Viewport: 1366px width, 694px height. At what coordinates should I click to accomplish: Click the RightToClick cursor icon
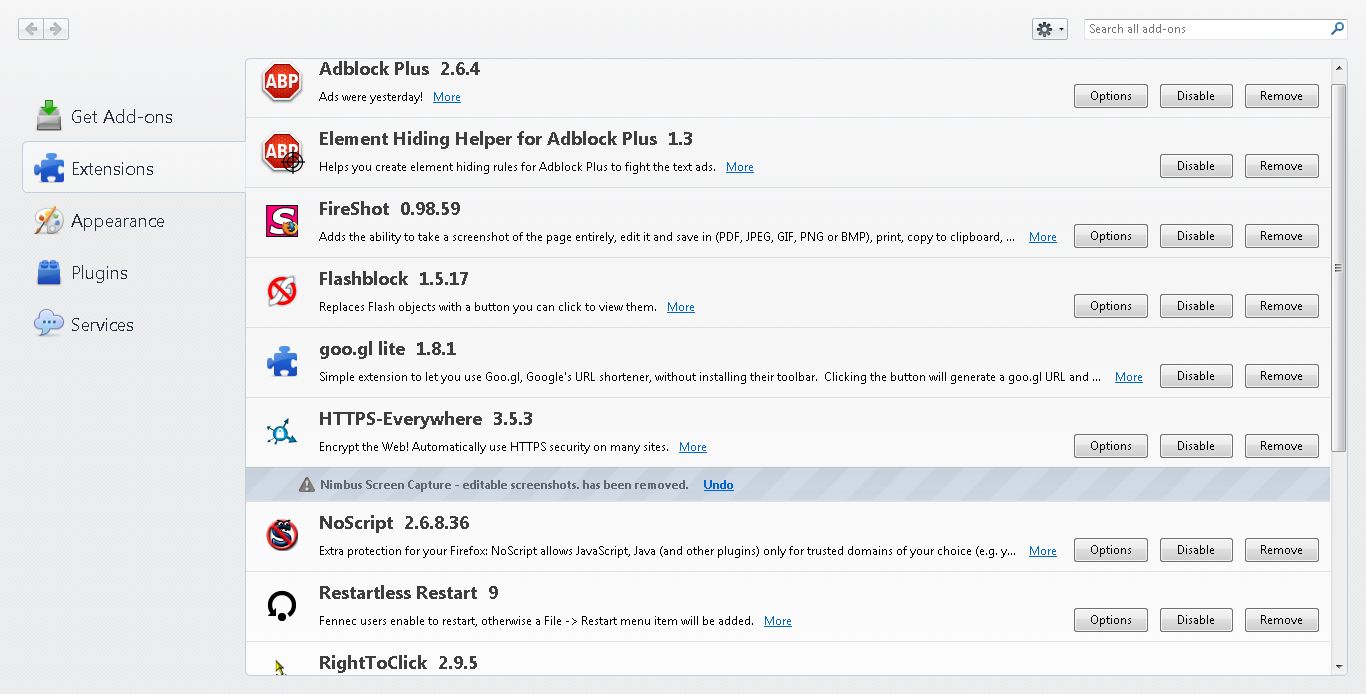click(x=280, y=666)
